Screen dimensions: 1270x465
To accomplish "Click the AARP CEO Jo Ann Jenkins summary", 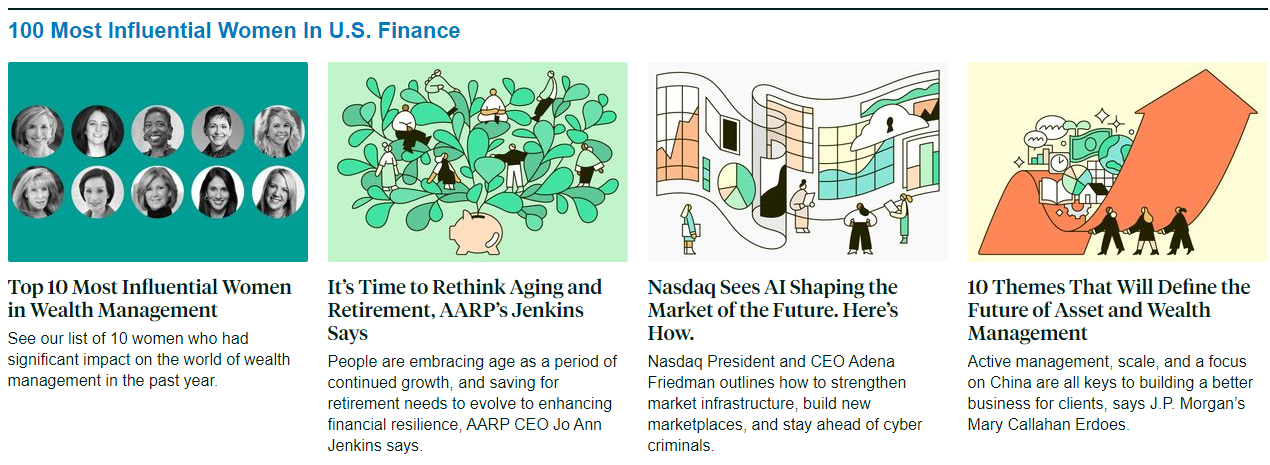I will point(473,403).
